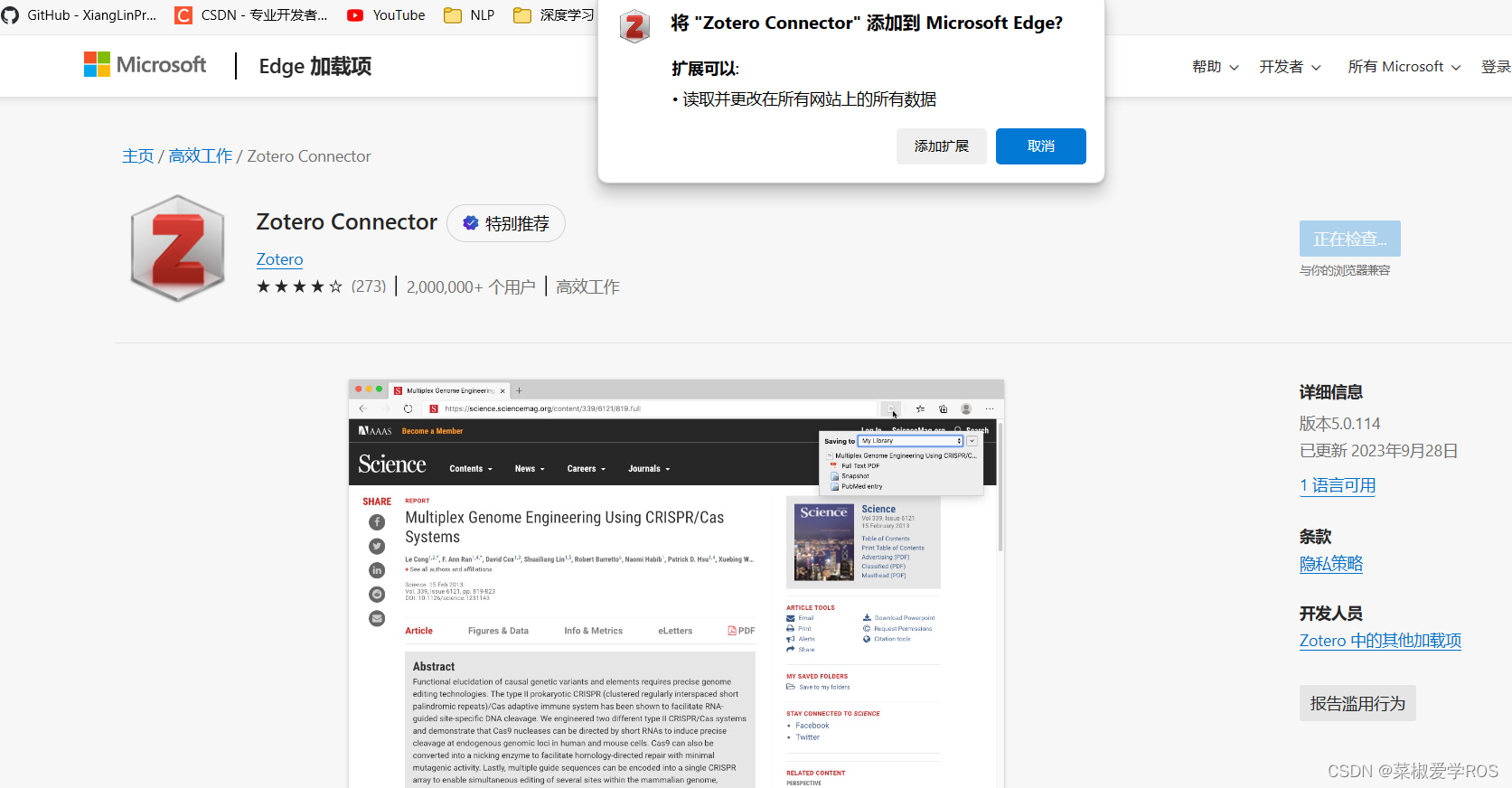Image resolution: width=1512 pixels, height=788 pixels.
Task: Click the star rating of Zotero Connector
Action: pyautogui.click(x=299, y=286)
